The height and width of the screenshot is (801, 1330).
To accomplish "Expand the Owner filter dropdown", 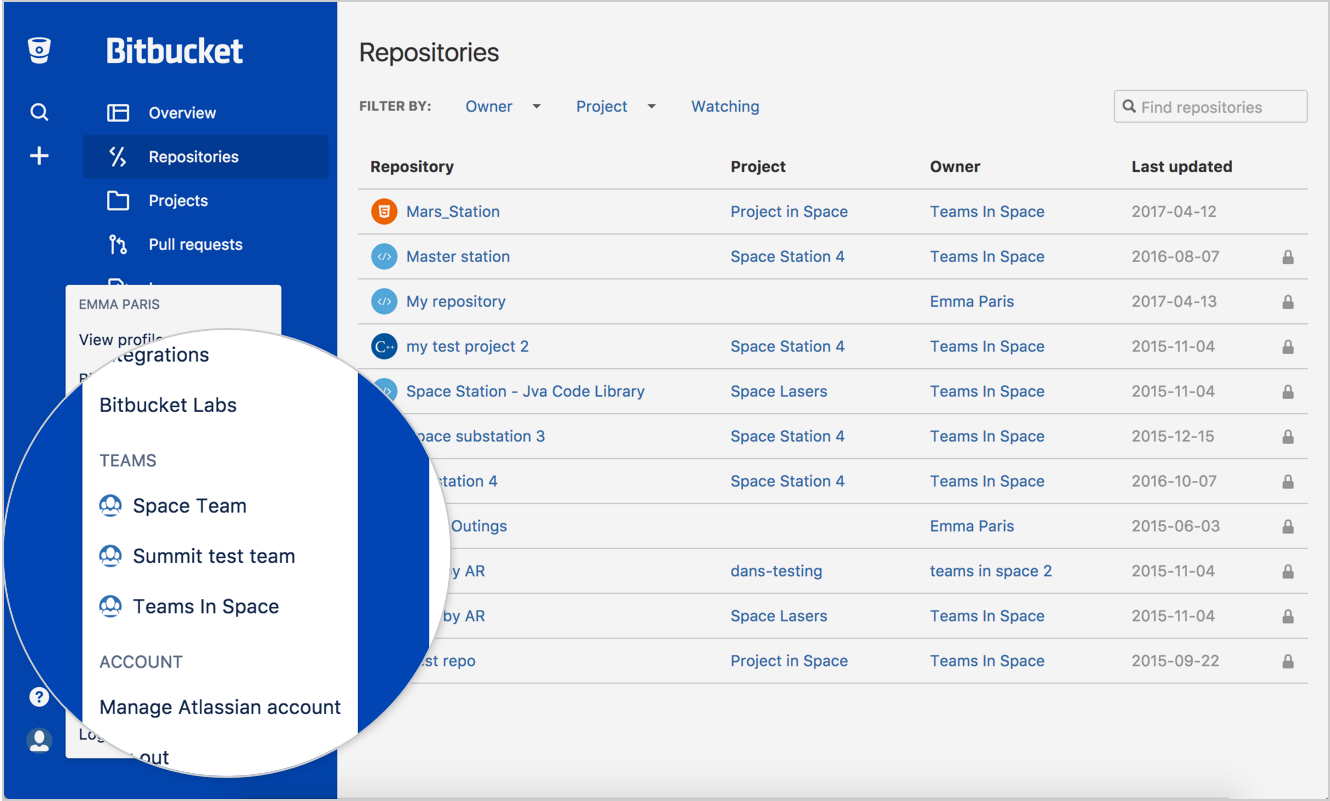I will (x=502, y=106).
